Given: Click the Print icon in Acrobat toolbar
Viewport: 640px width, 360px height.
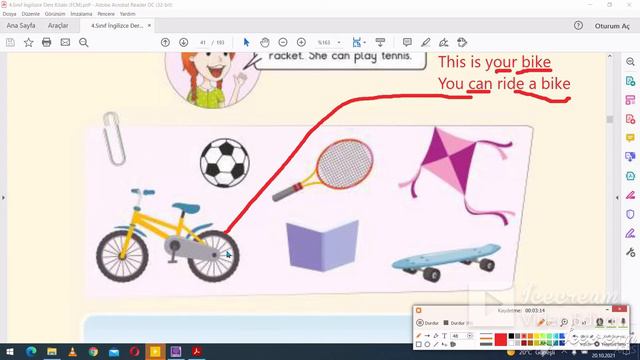Looking at the screenshot, I should tap(47, 42).
